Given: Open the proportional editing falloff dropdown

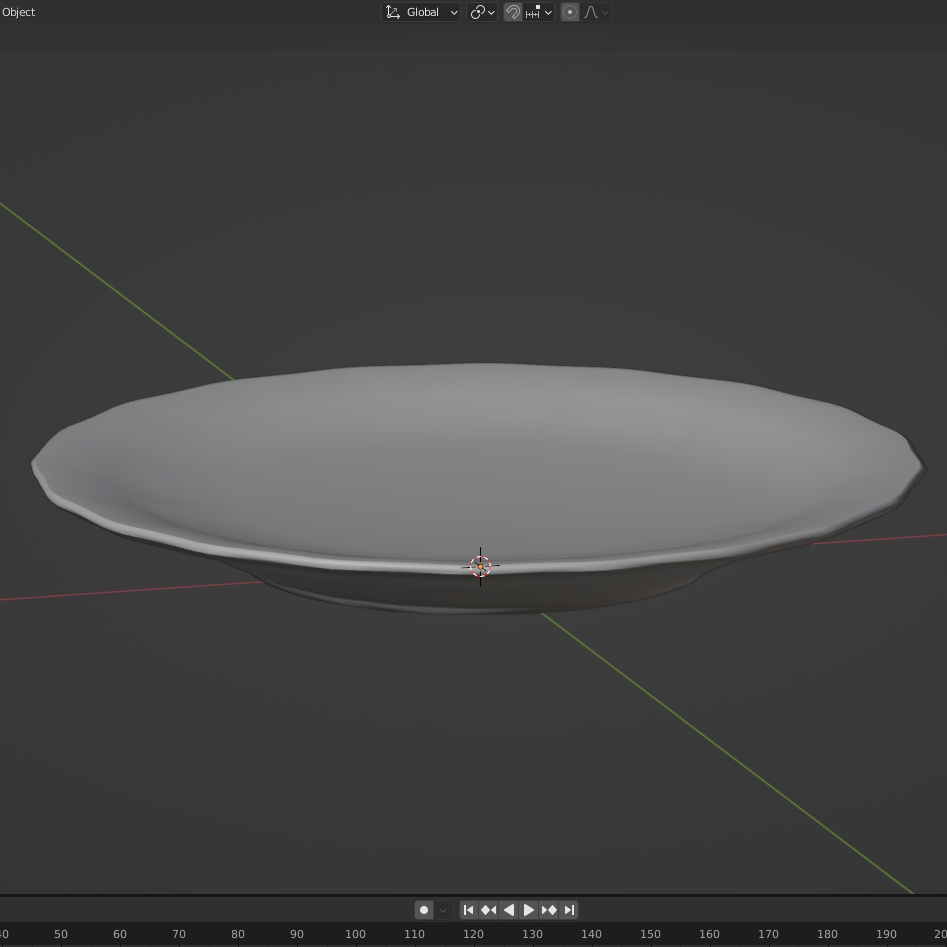Looking at the screenshot, I should pos(595,12).
